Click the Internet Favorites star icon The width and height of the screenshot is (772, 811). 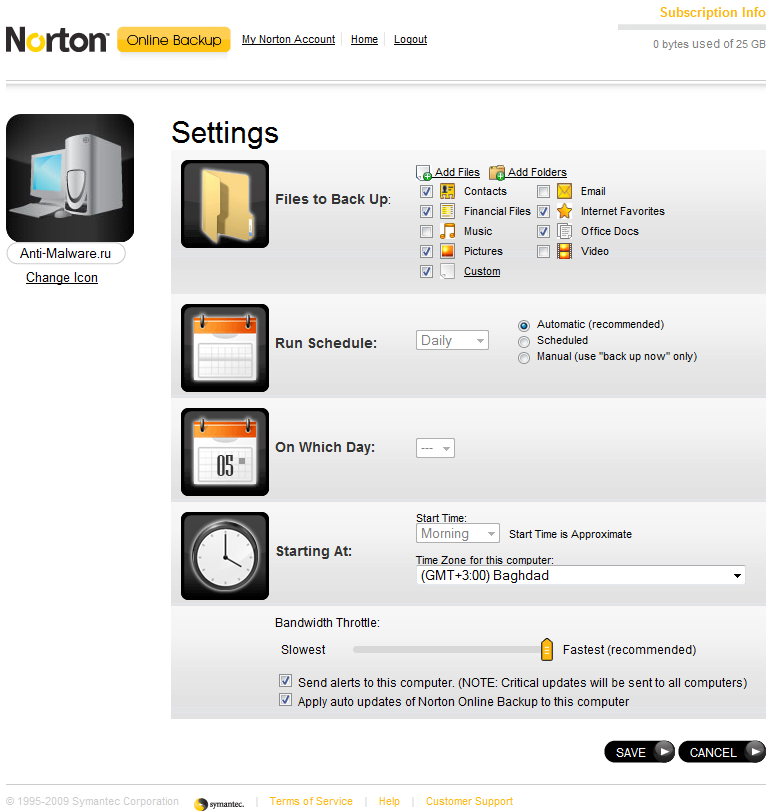[x=564, y=211]
